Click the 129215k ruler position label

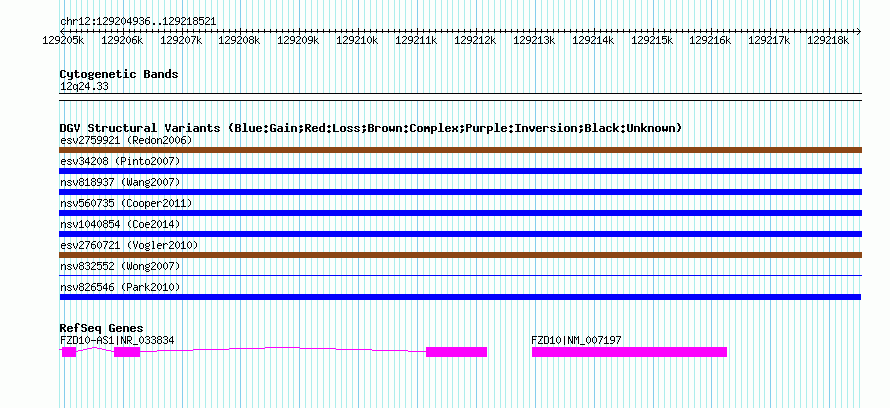click(x=652, y=41)
